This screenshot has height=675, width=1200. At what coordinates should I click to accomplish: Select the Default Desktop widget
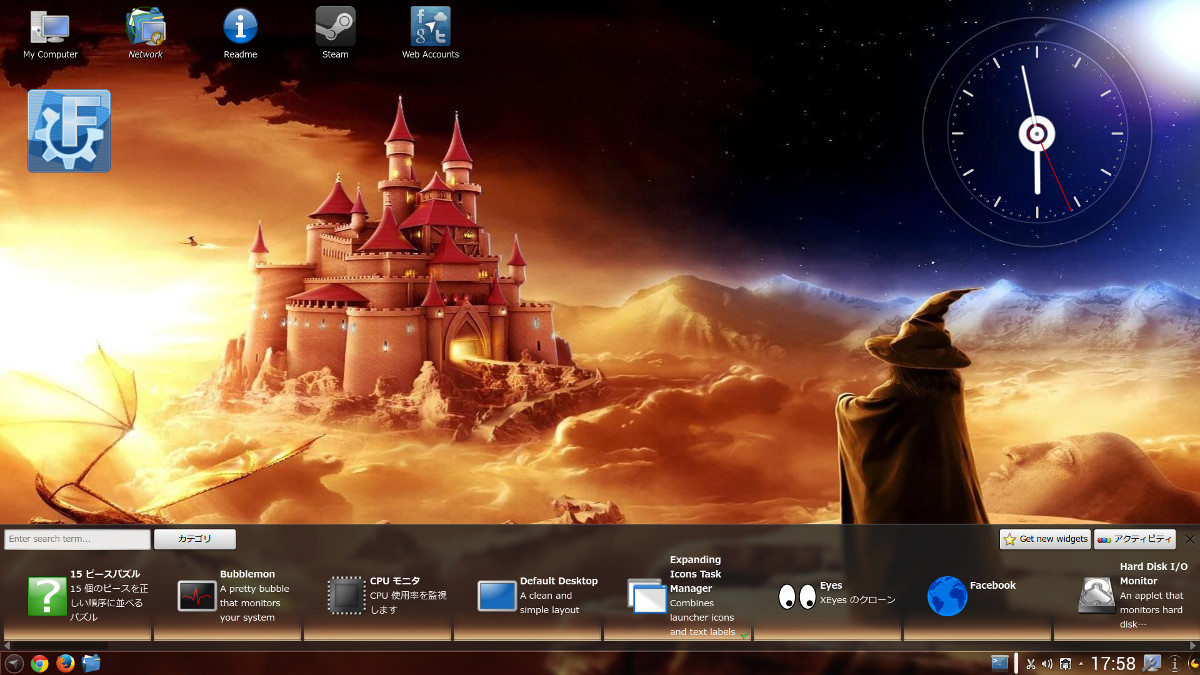[527, 596]
